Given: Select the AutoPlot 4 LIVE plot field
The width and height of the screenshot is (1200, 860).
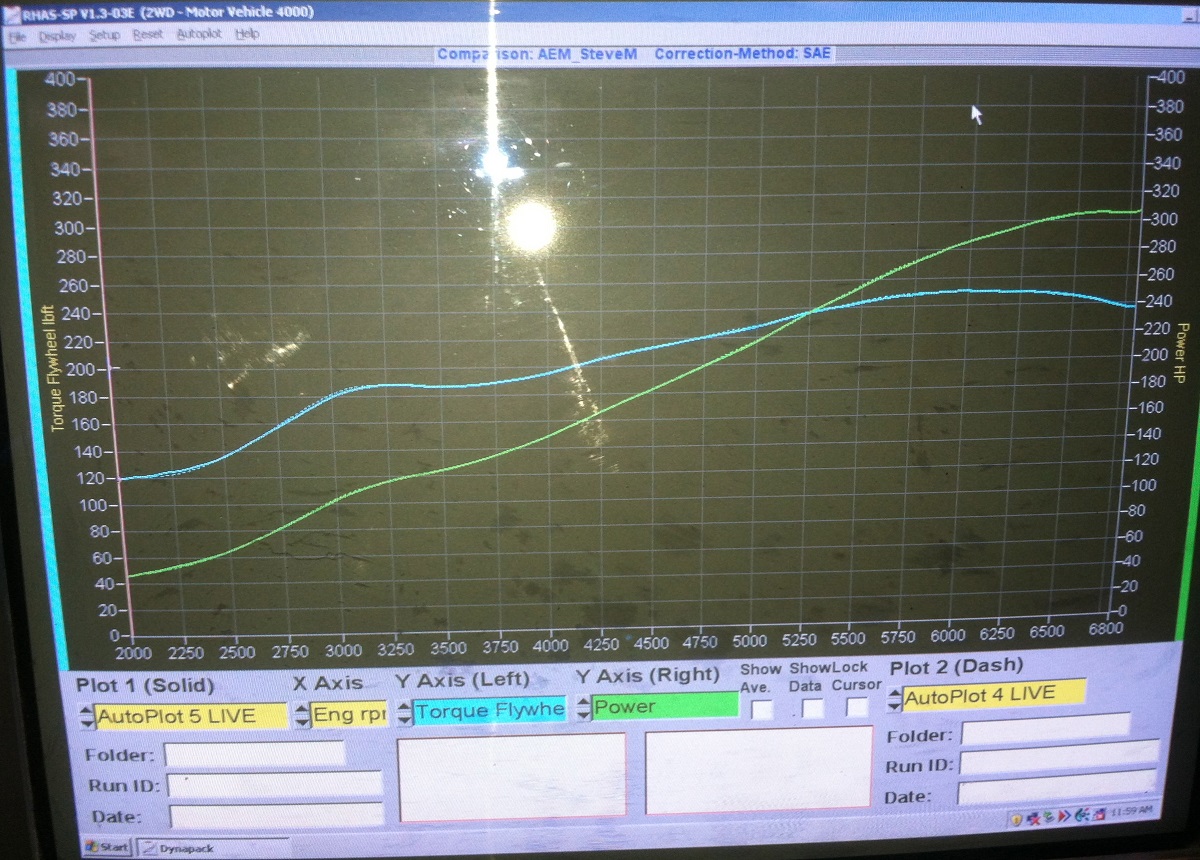Looking at the screenshot, I should tap(994, 695).
